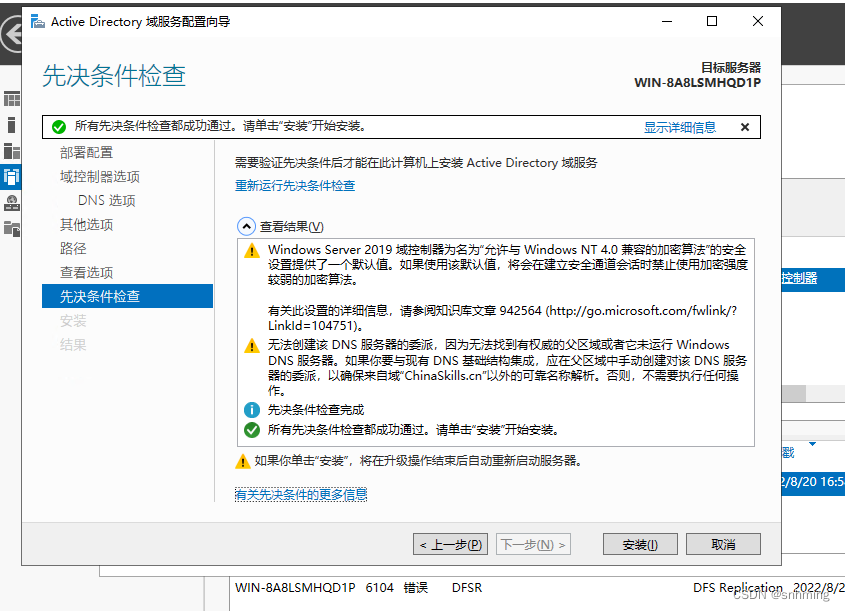Click event ID 6104 in Server Manager
Screen dimensions: 845x611
(379, 588)
